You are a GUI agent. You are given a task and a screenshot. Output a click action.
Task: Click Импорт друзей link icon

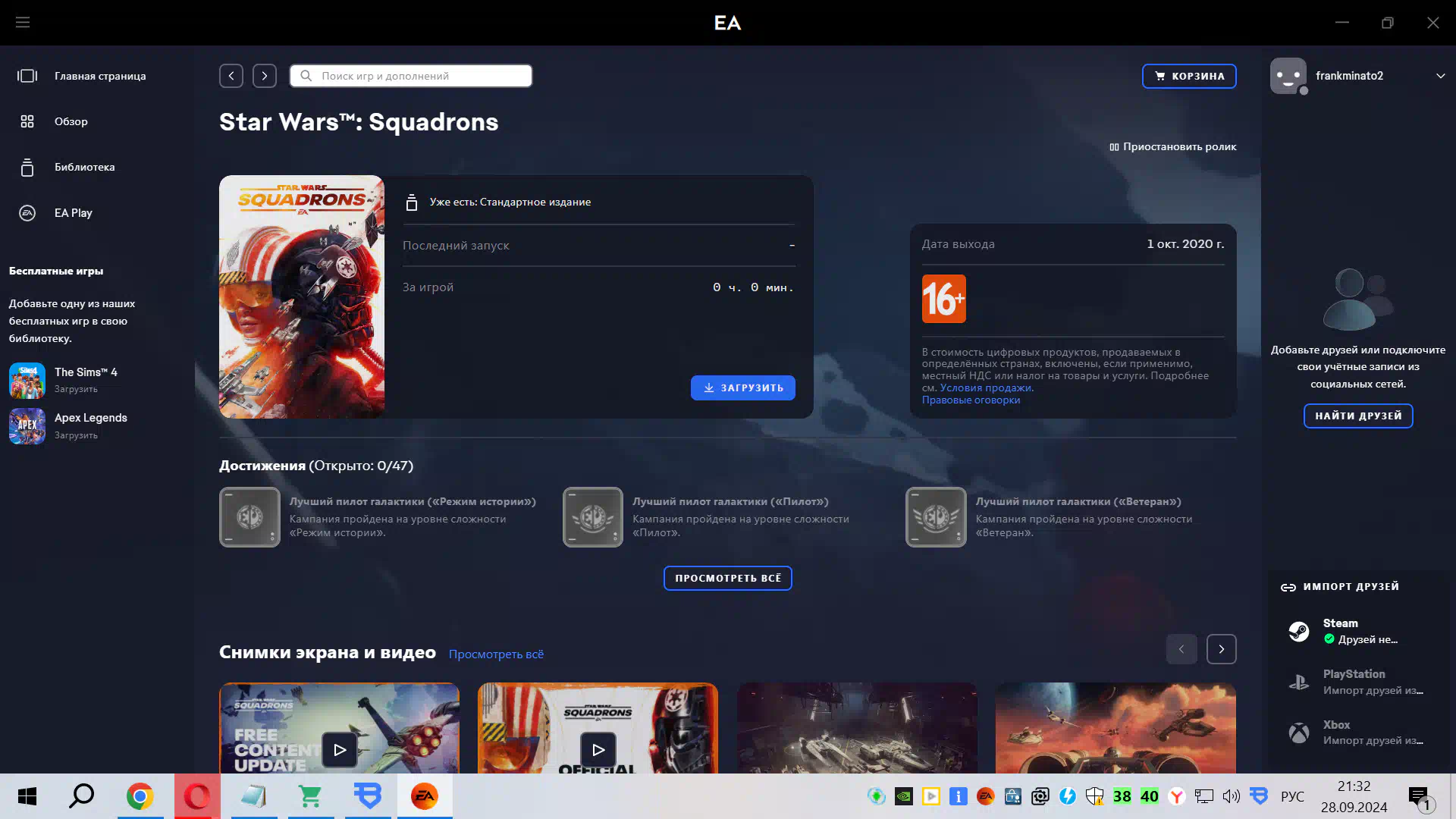point(1288,587)
